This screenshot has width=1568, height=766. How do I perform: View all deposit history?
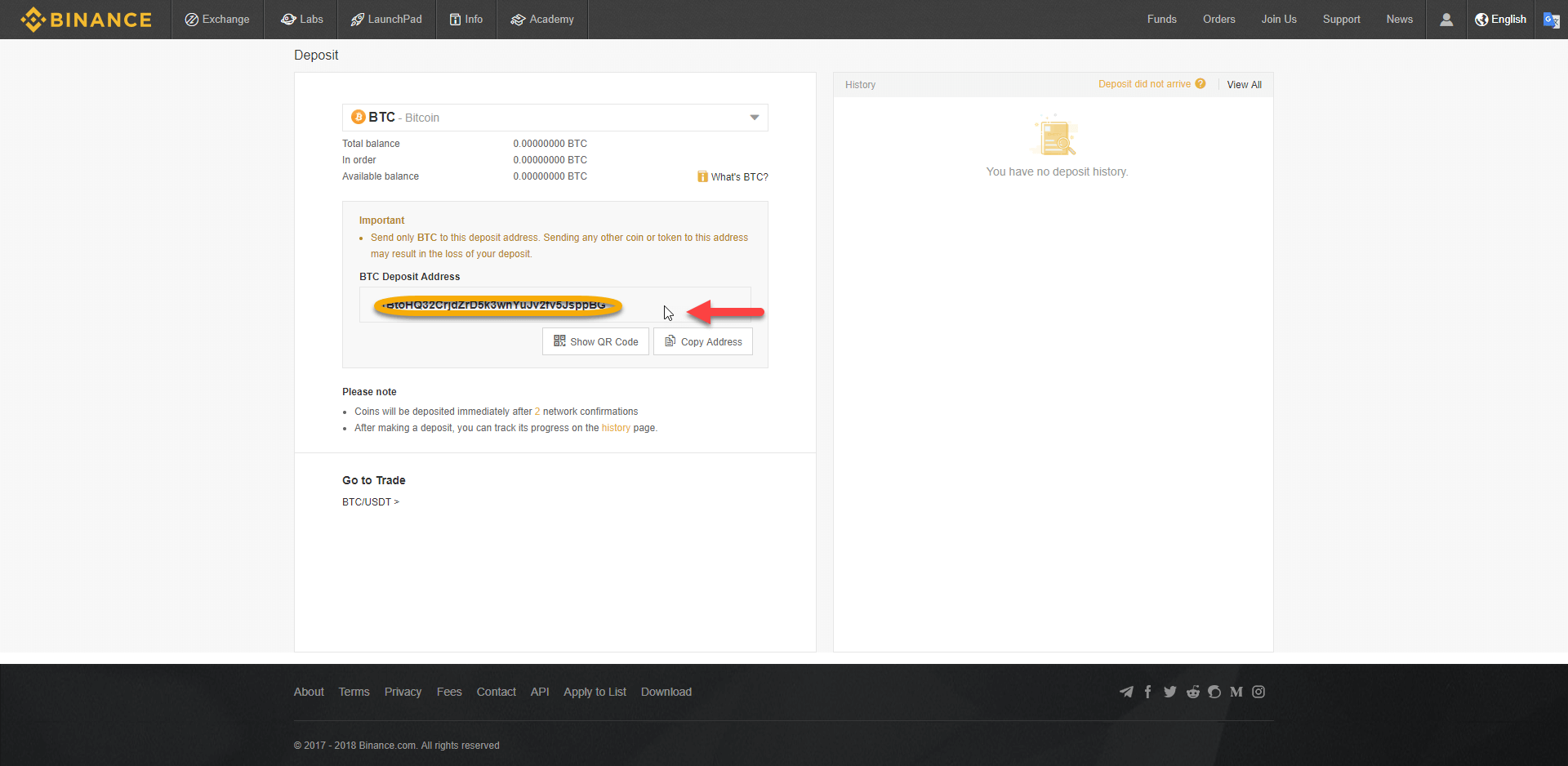(x=1244, y=85)
